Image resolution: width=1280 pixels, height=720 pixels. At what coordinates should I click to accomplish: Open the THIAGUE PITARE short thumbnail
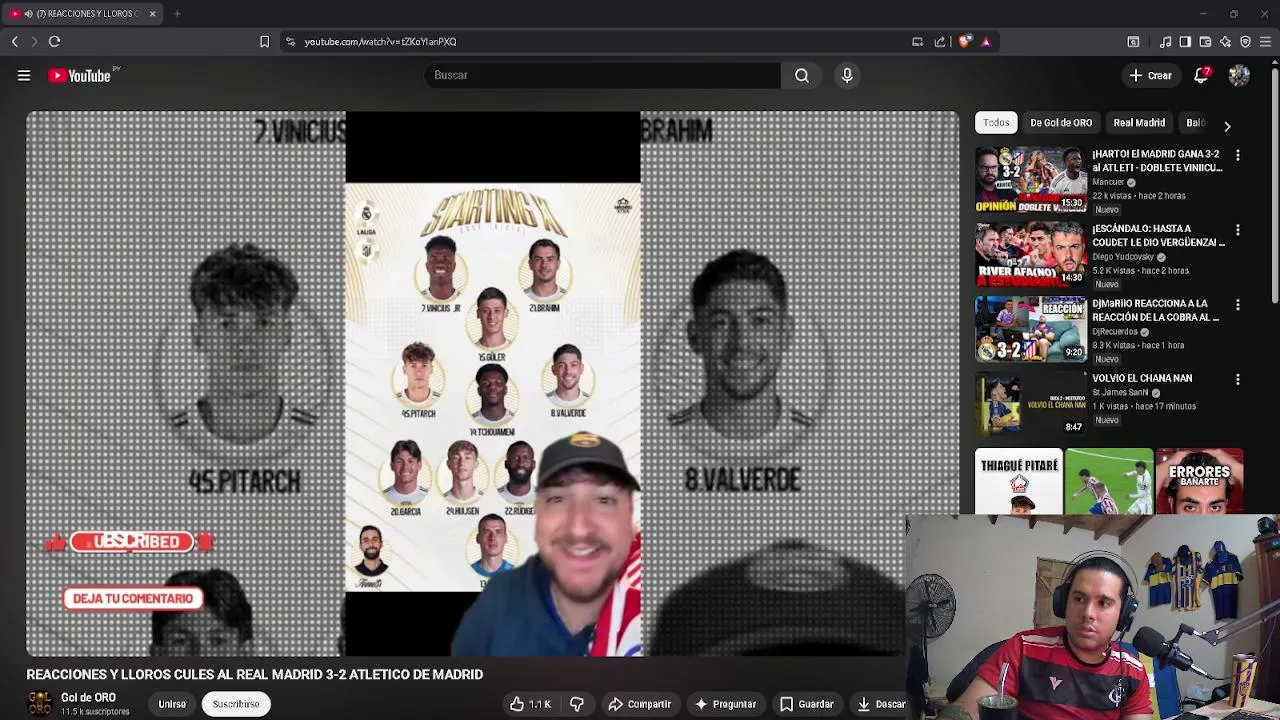(x=1018, y=481)
